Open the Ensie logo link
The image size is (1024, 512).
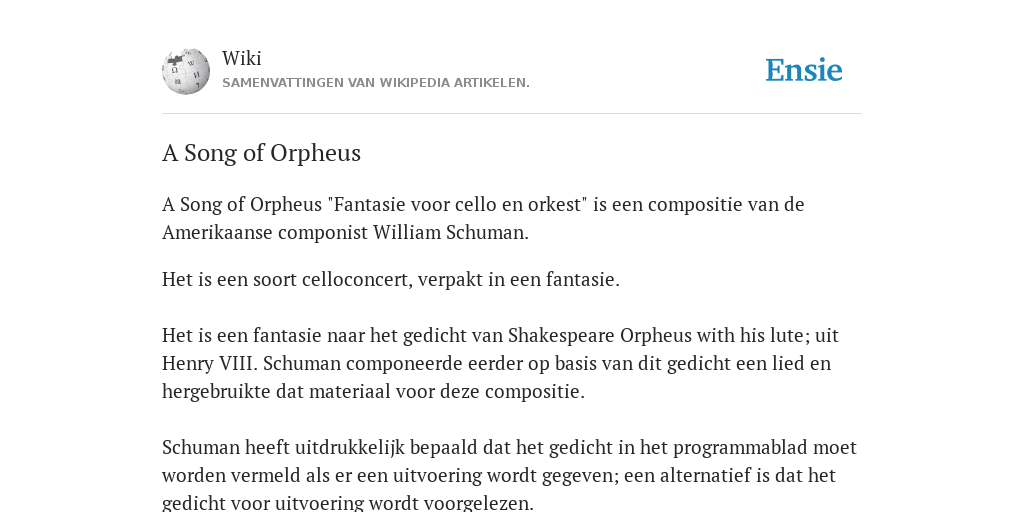tap(804, 71)
